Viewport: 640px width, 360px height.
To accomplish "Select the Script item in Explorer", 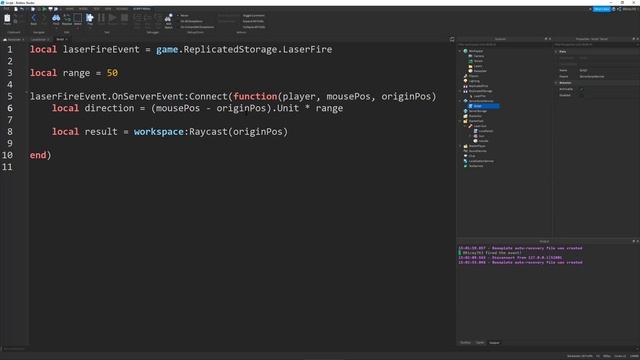I will click(x=483, y=106).
